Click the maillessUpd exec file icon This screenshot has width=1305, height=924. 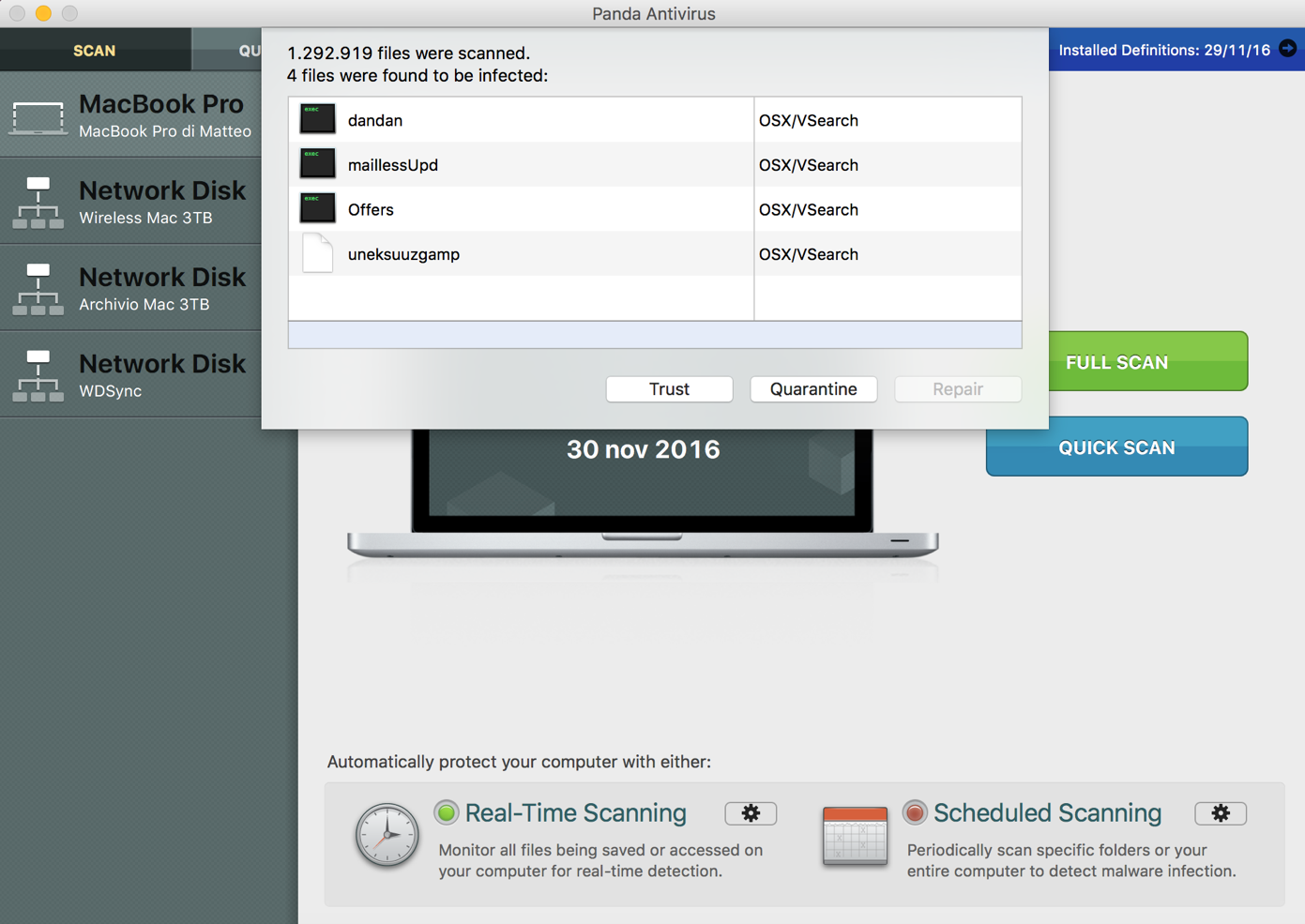pos(317,163)
